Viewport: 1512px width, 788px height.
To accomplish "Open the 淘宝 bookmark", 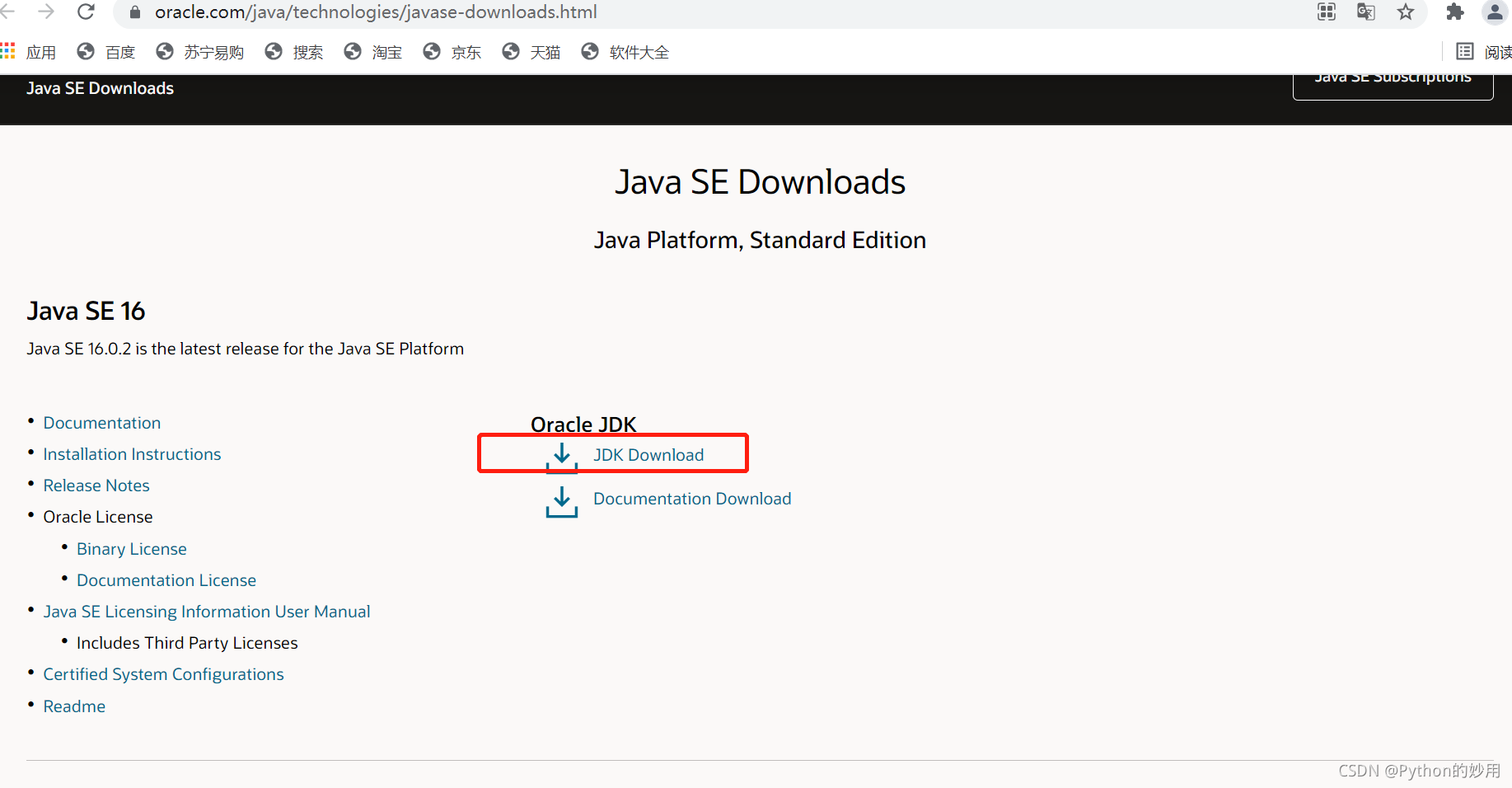I will click(x=373, y=52).
